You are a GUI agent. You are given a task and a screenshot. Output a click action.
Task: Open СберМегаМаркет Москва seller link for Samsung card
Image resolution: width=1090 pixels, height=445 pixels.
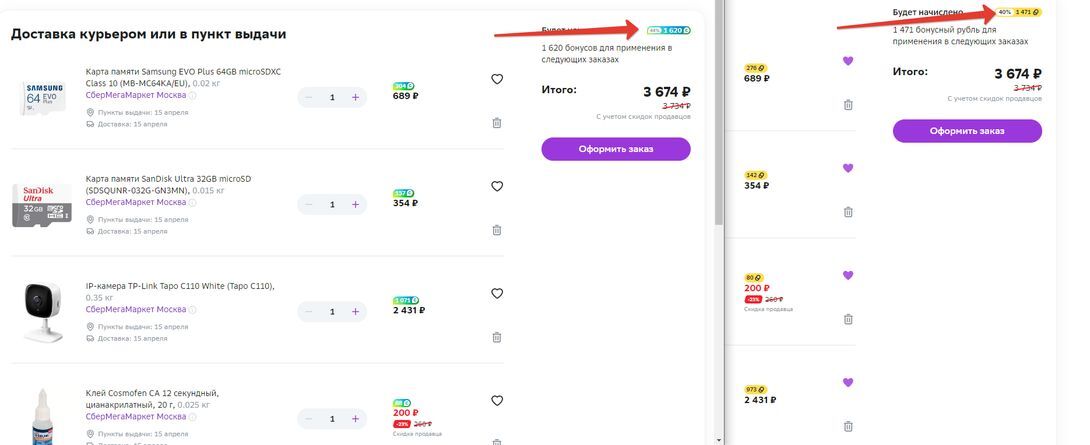tap(136, 95)
